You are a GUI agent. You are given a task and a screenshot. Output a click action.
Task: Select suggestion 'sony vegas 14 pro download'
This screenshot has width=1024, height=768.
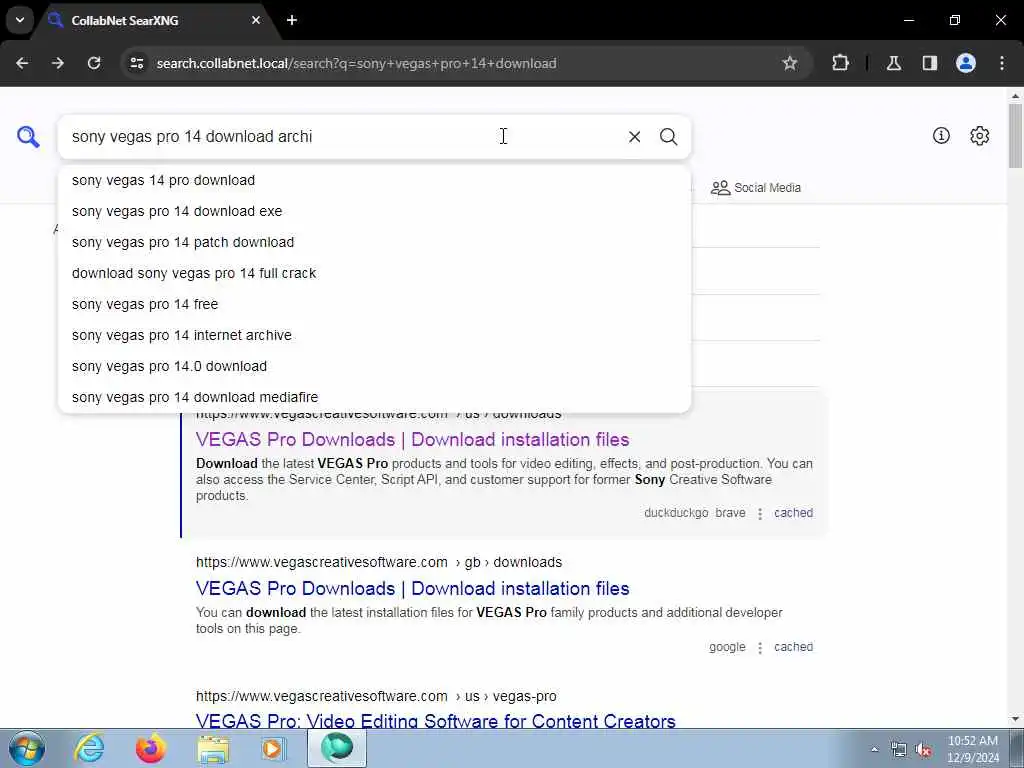click(x=374, y=180)
